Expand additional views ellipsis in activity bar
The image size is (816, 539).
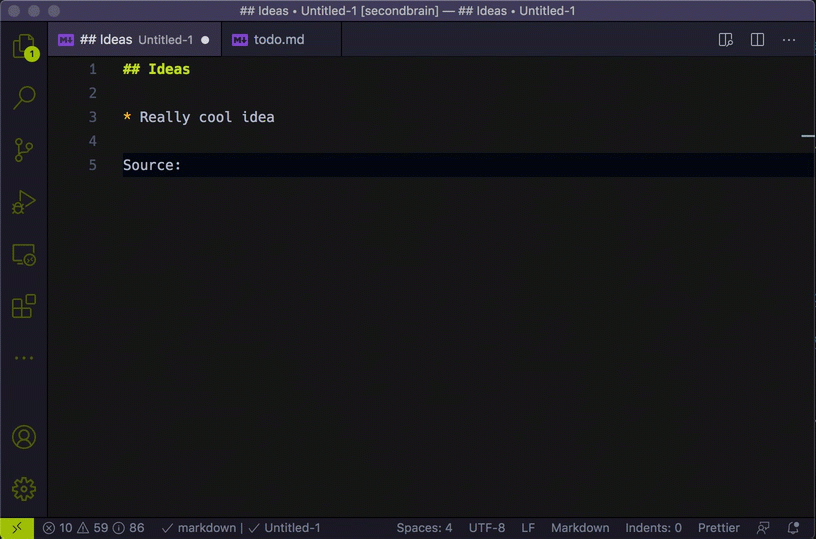(x=24, y=358)
